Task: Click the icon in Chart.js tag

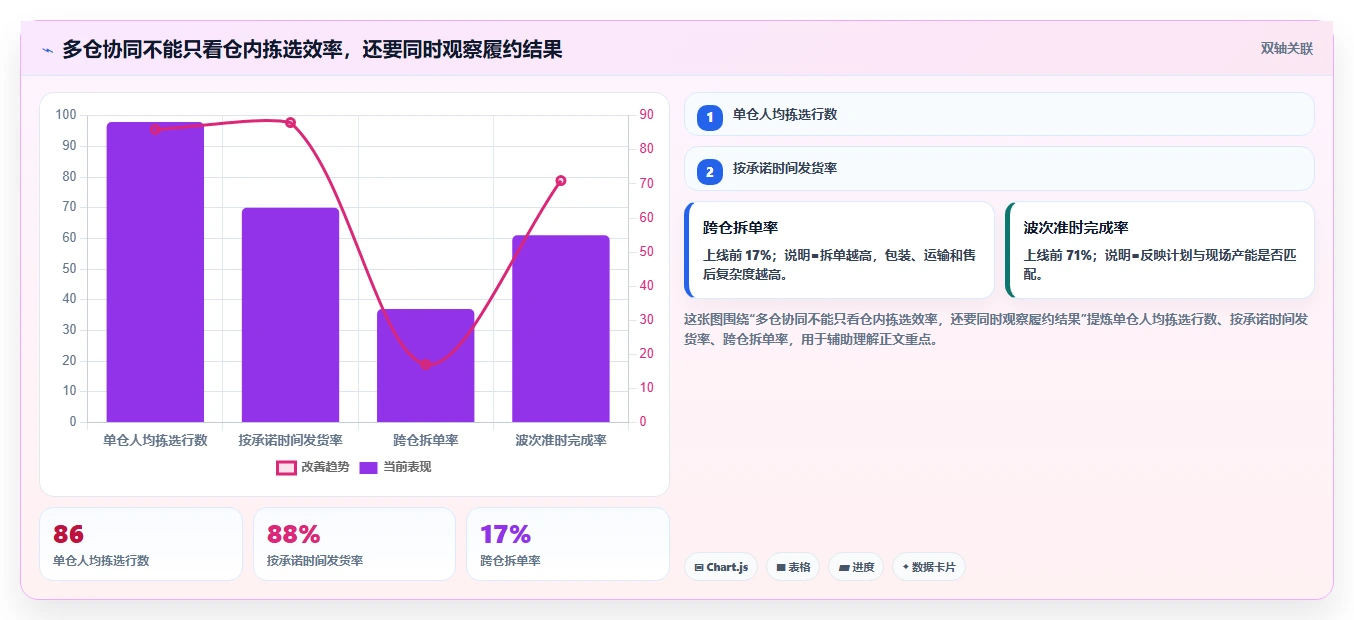Action: click(x=698, y=567)
